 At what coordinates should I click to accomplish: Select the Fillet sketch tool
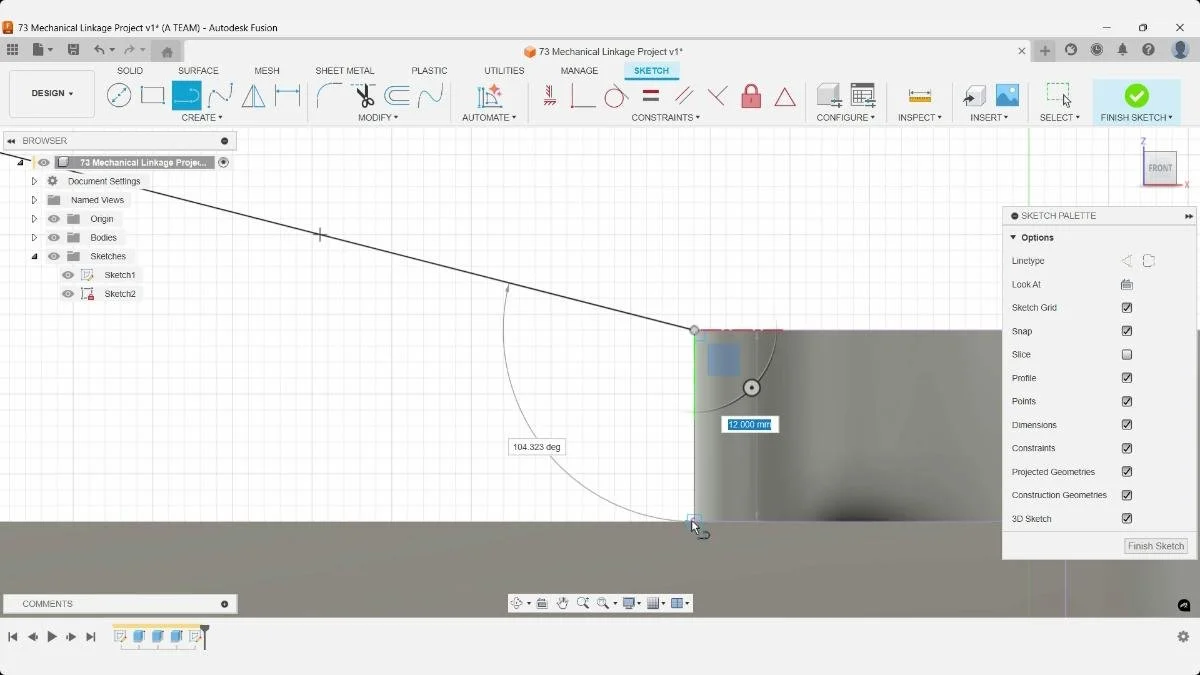pos(329,96)
